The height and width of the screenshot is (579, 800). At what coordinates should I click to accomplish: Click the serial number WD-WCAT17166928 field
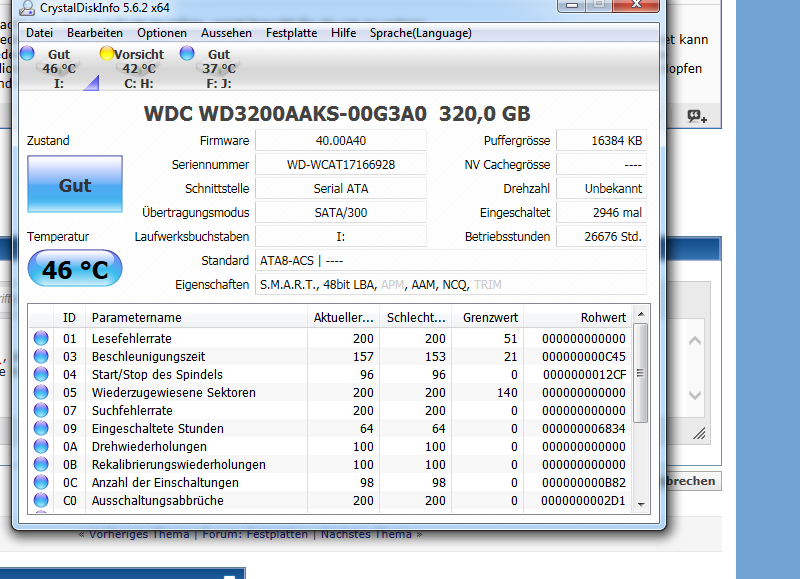341,165
